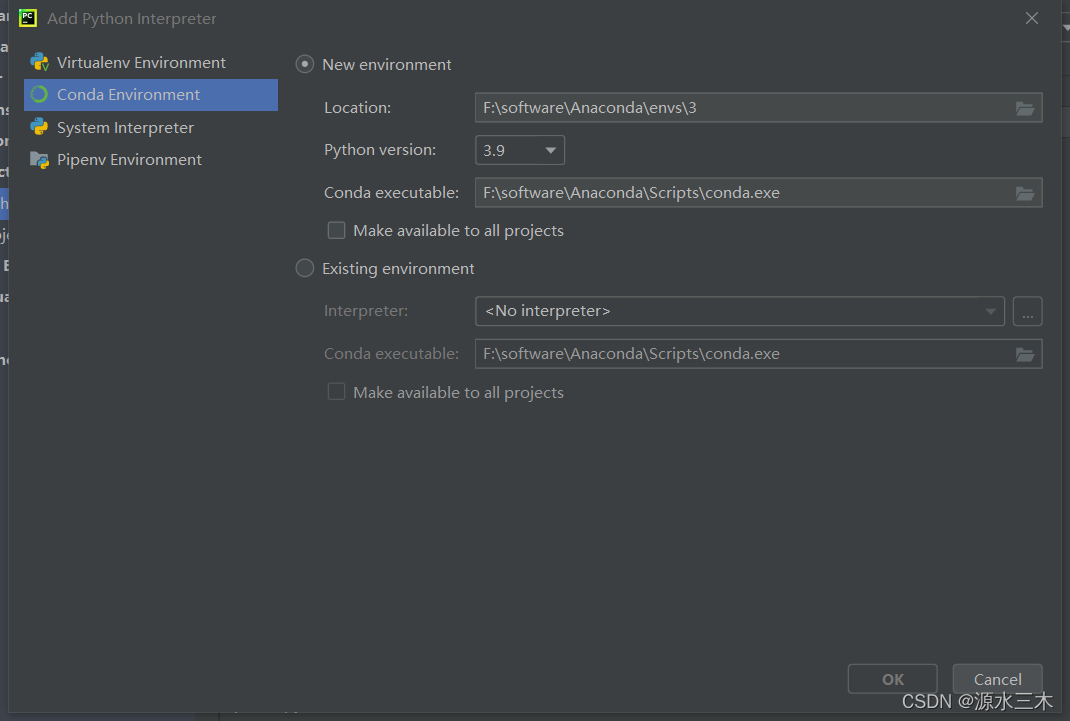This screenshot has width=1070, height=721.
Task: Click the Python version: label
Action: (x=380, y=150)
